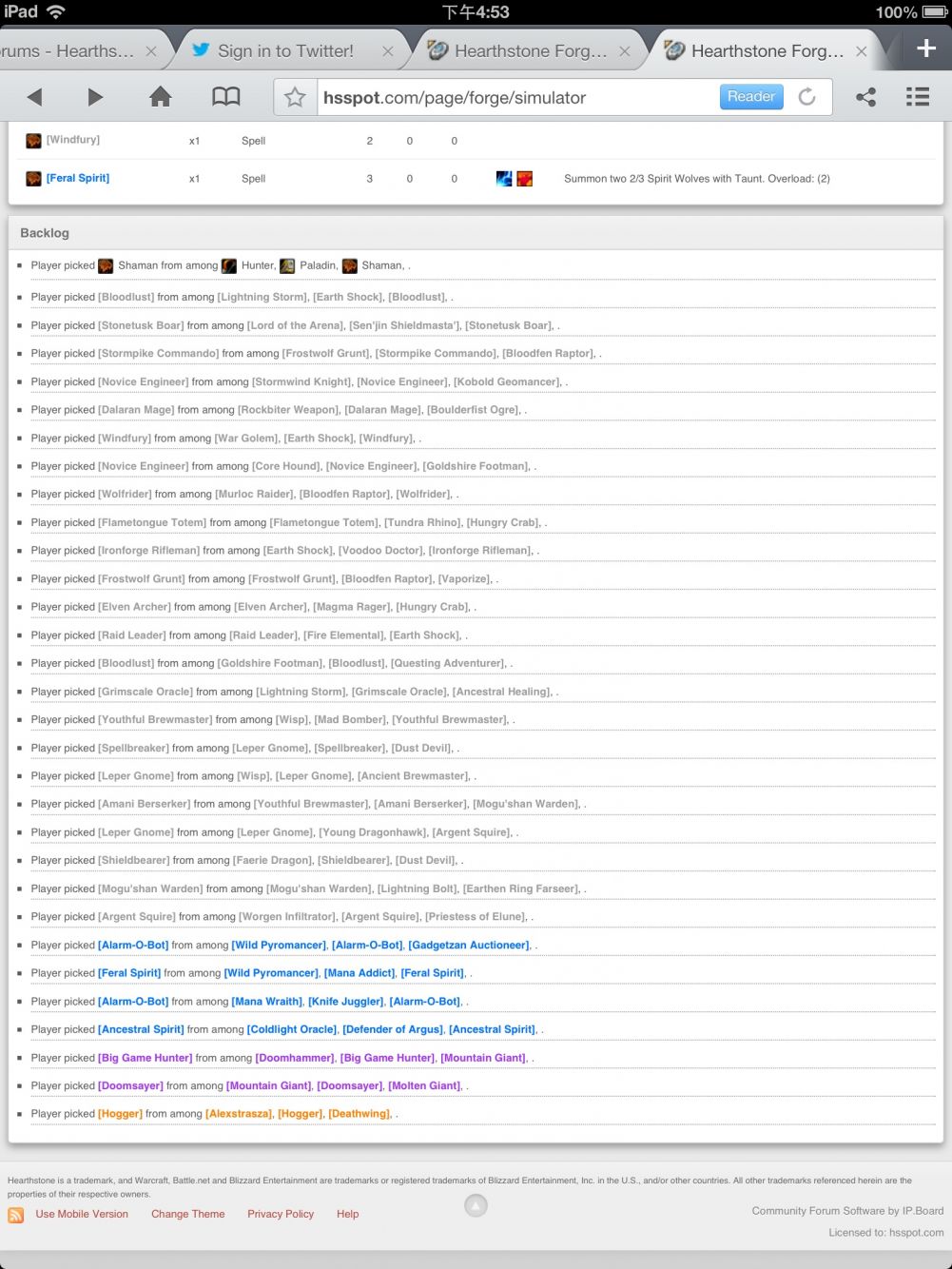Click the blue icon in Feral Spirit row
The height and width of the screenshot is (1269, 952).
504,178
